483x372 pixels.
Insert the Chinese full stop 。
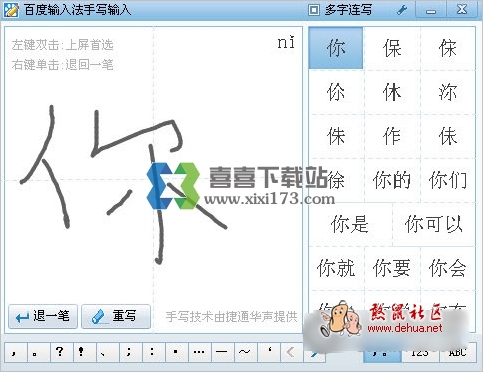point(39,352)
